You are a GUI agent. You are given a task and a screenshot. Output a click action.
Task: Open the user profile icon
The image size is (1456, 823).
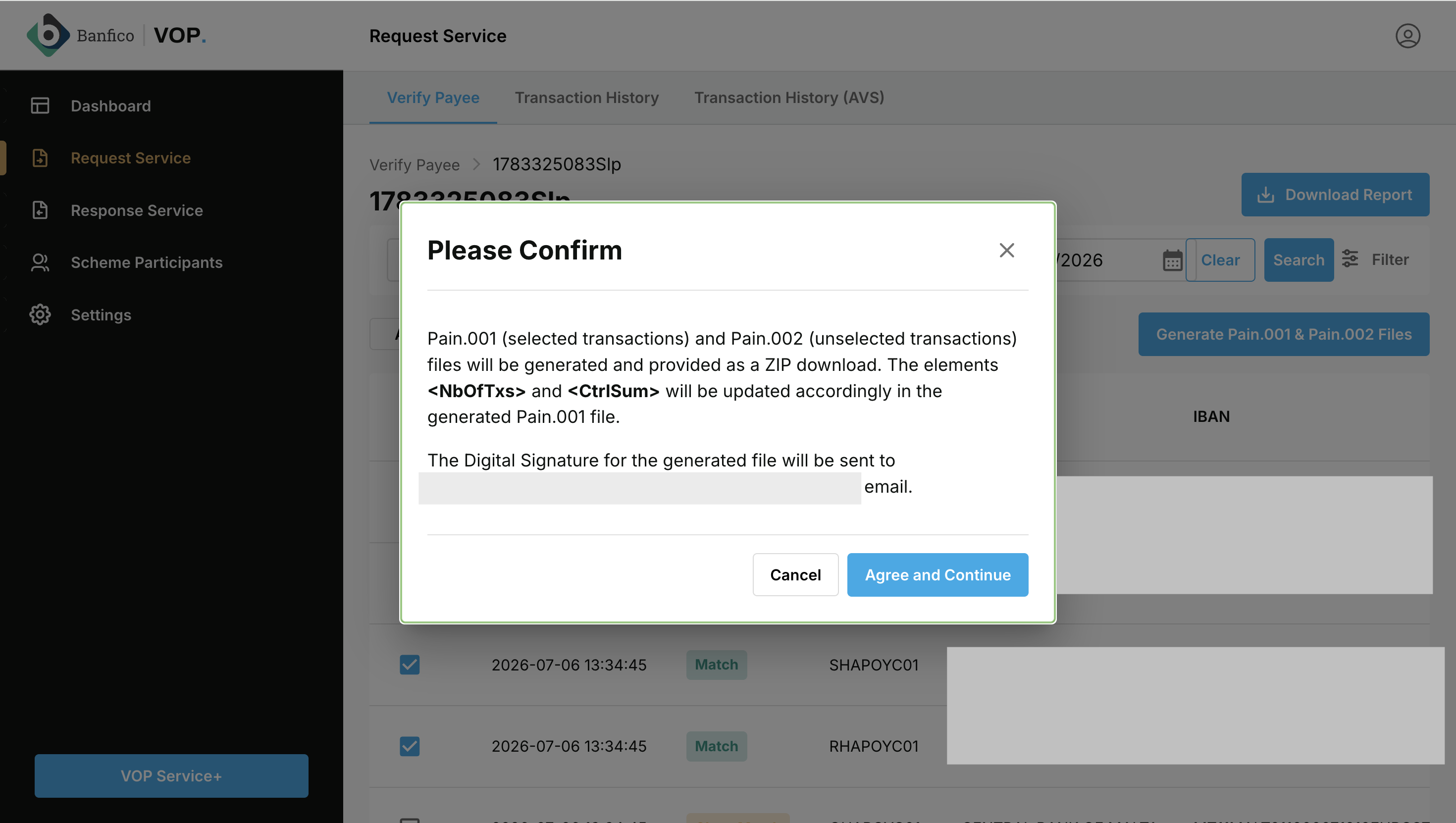tap(1407, 36)
